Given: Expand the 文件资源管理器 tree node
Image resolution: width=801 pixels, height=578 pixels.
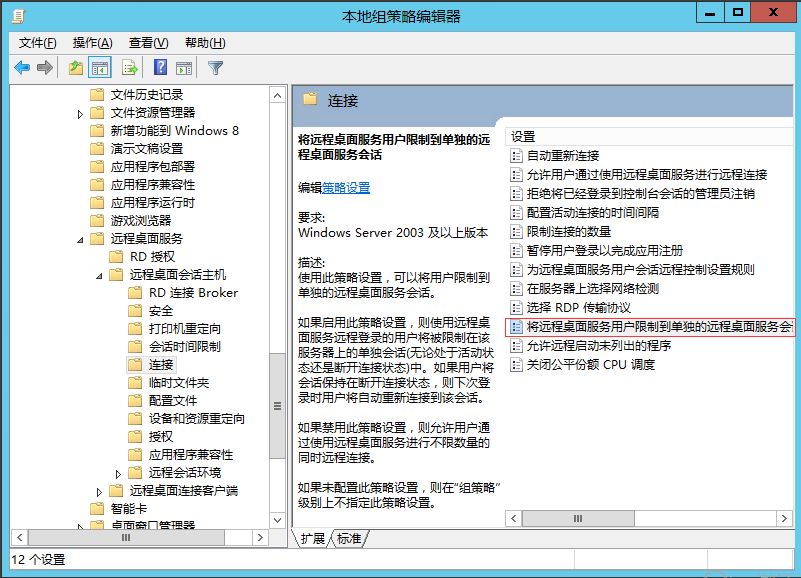Looking at the screenshot, I should (80, 114).
